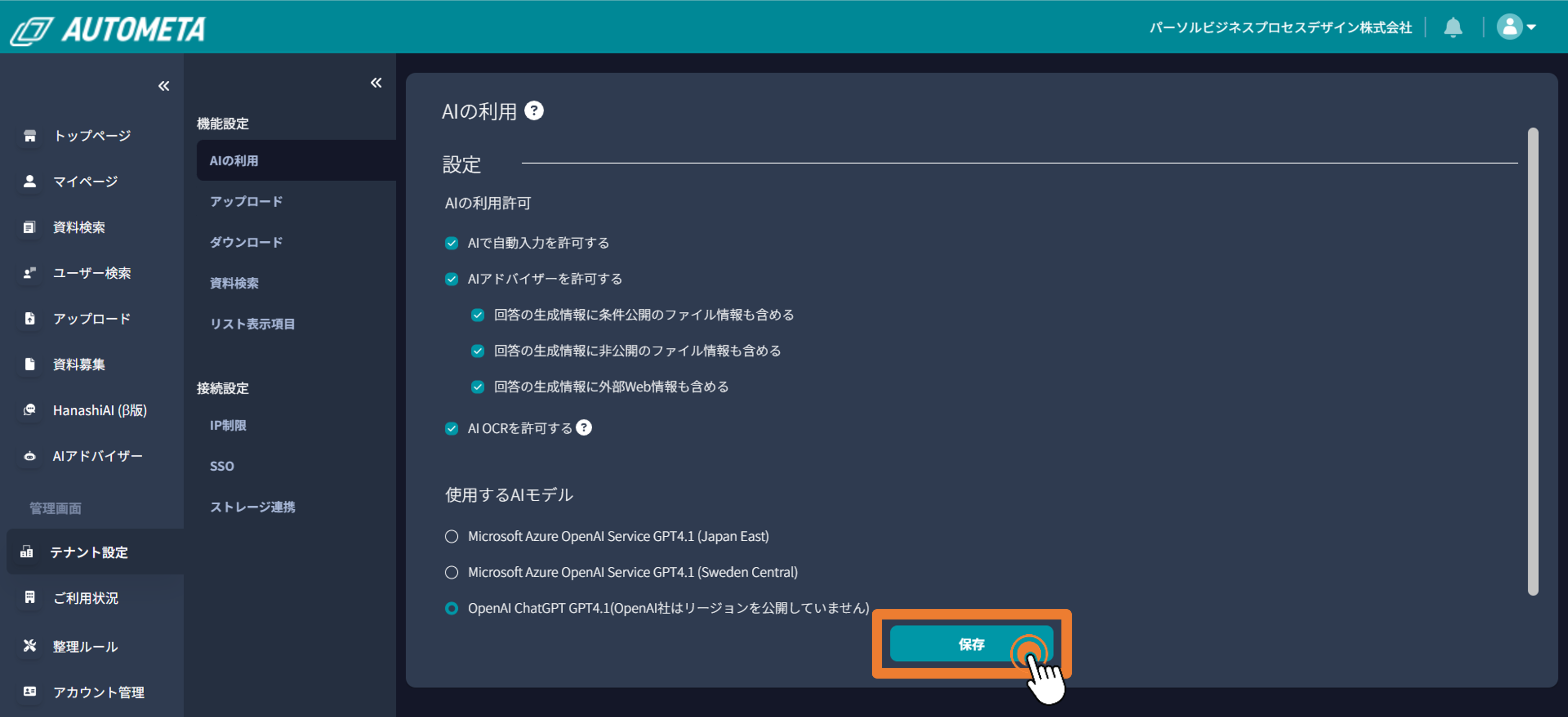This screenshot has height=717, width=1568.
Task: Open help icon beside AI OCRを許可する
Action: point(584,428)
